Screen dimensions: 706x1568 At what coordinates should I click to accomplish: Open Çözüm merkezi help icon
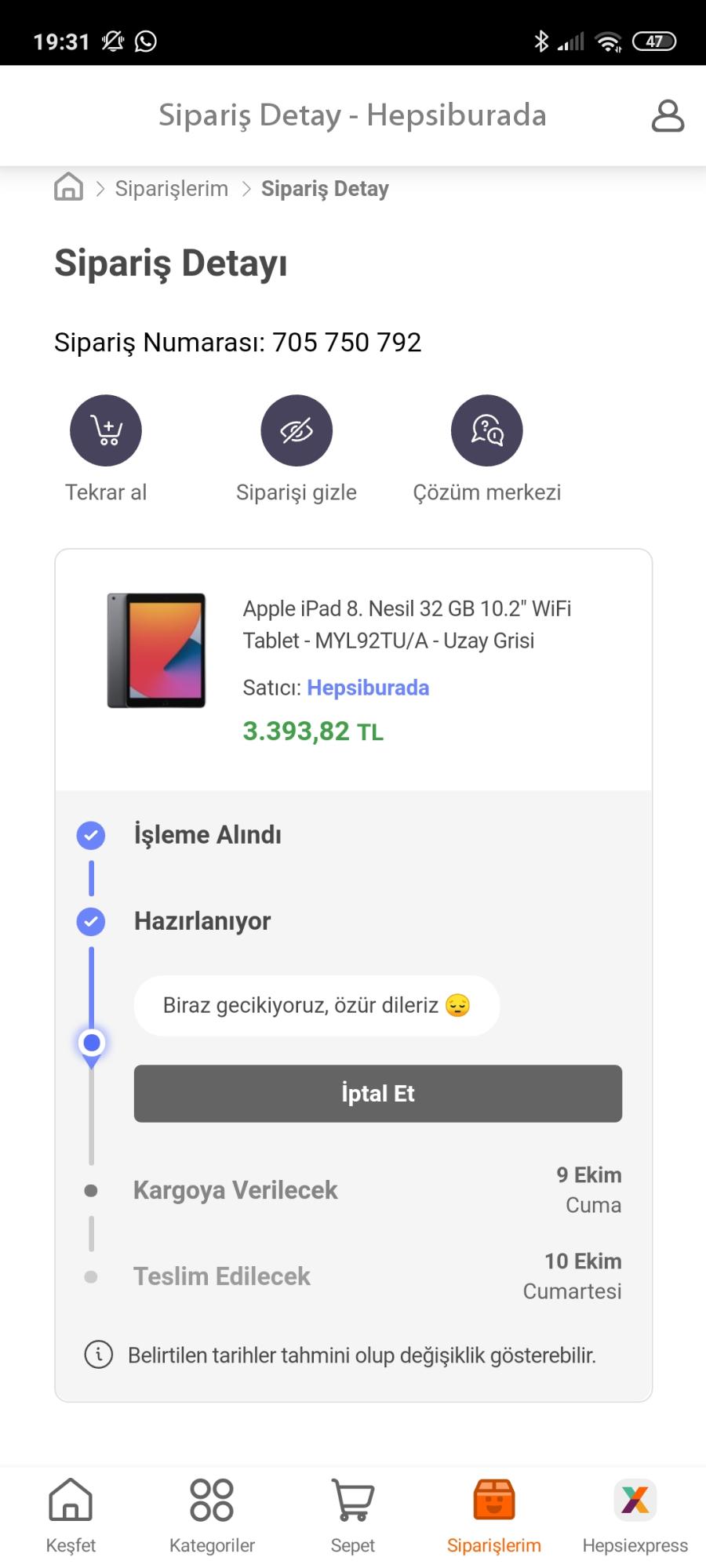pos(487,430)
